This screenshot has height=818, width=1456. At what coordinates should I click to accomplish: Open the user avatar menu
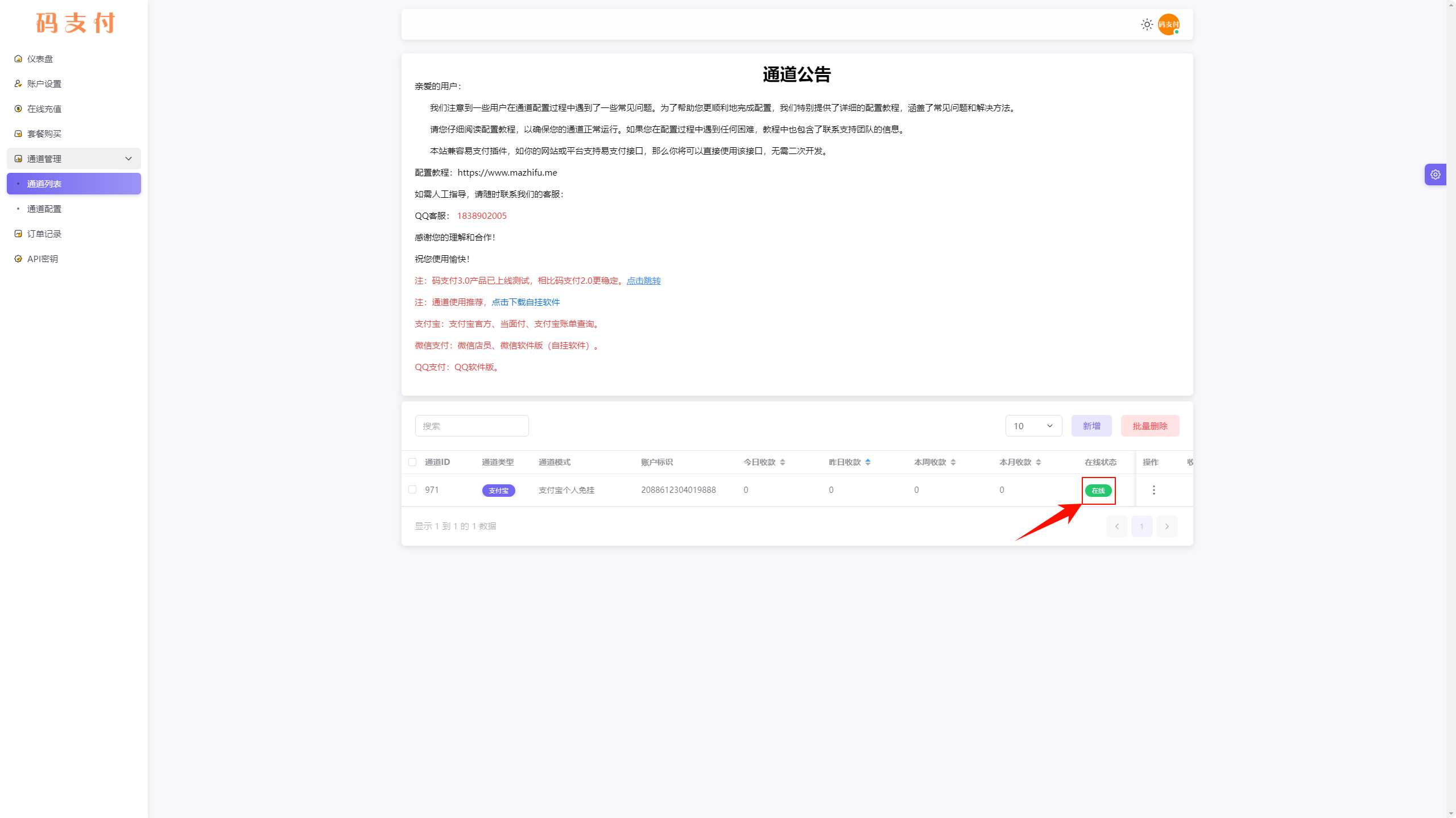[x=1168, y=24]
